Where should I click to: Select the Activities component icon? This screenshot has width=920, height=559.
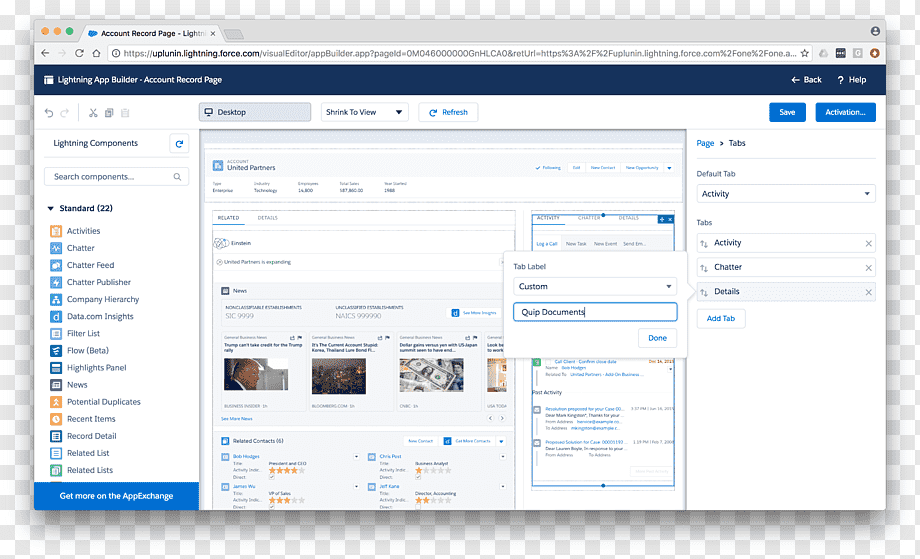click(x=56, y=231)
